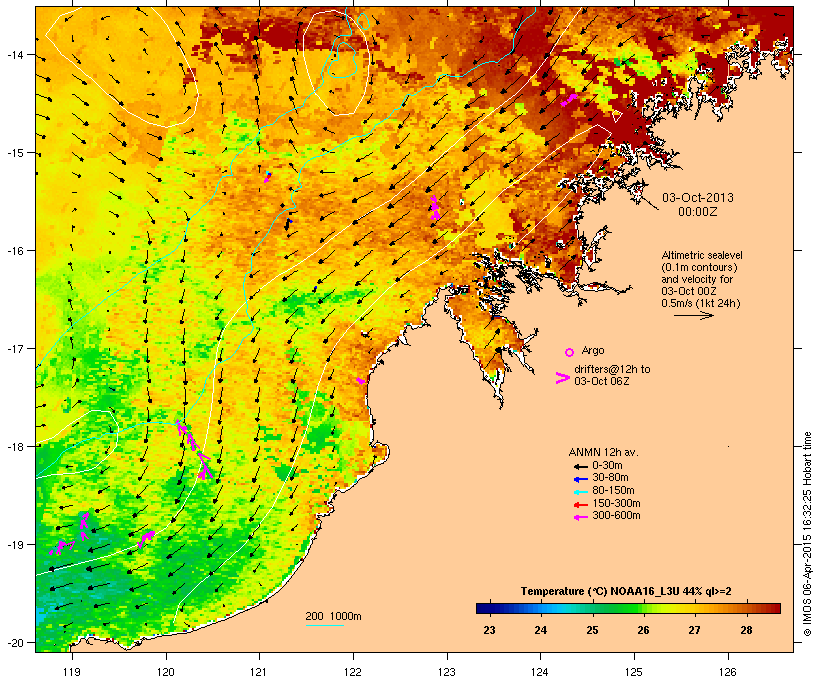820x680 pixels.
Task: Click the 123 longitude axis label
Action: [447, 672]
